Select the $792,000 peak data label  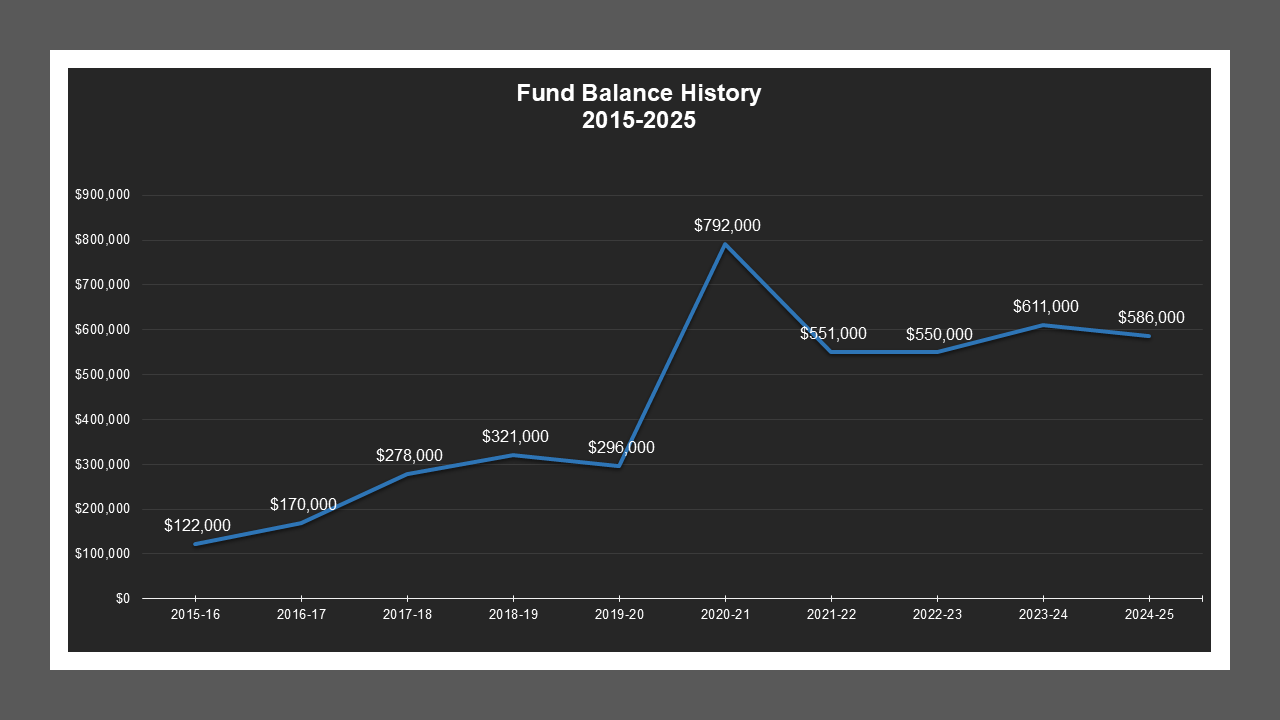pyautogui.click(x=727, y=226)
